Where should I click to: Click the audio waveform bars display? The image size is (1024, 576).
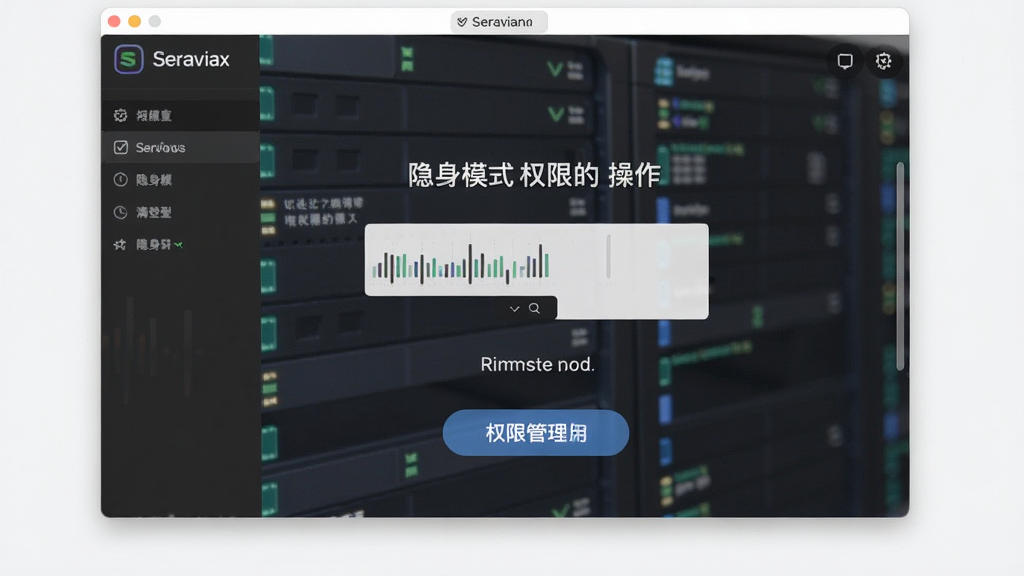461,263
